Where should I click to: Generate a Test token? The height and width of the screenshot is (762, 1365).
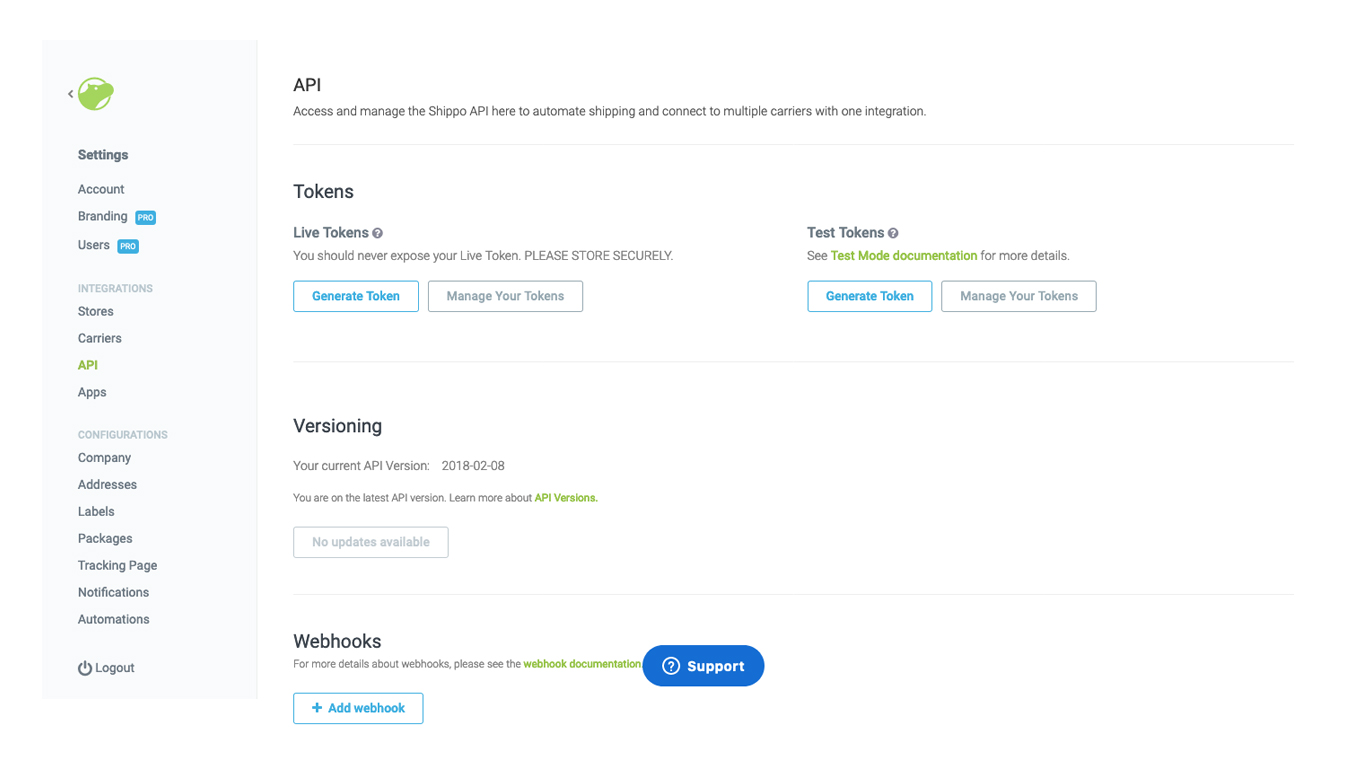(869, 296)
